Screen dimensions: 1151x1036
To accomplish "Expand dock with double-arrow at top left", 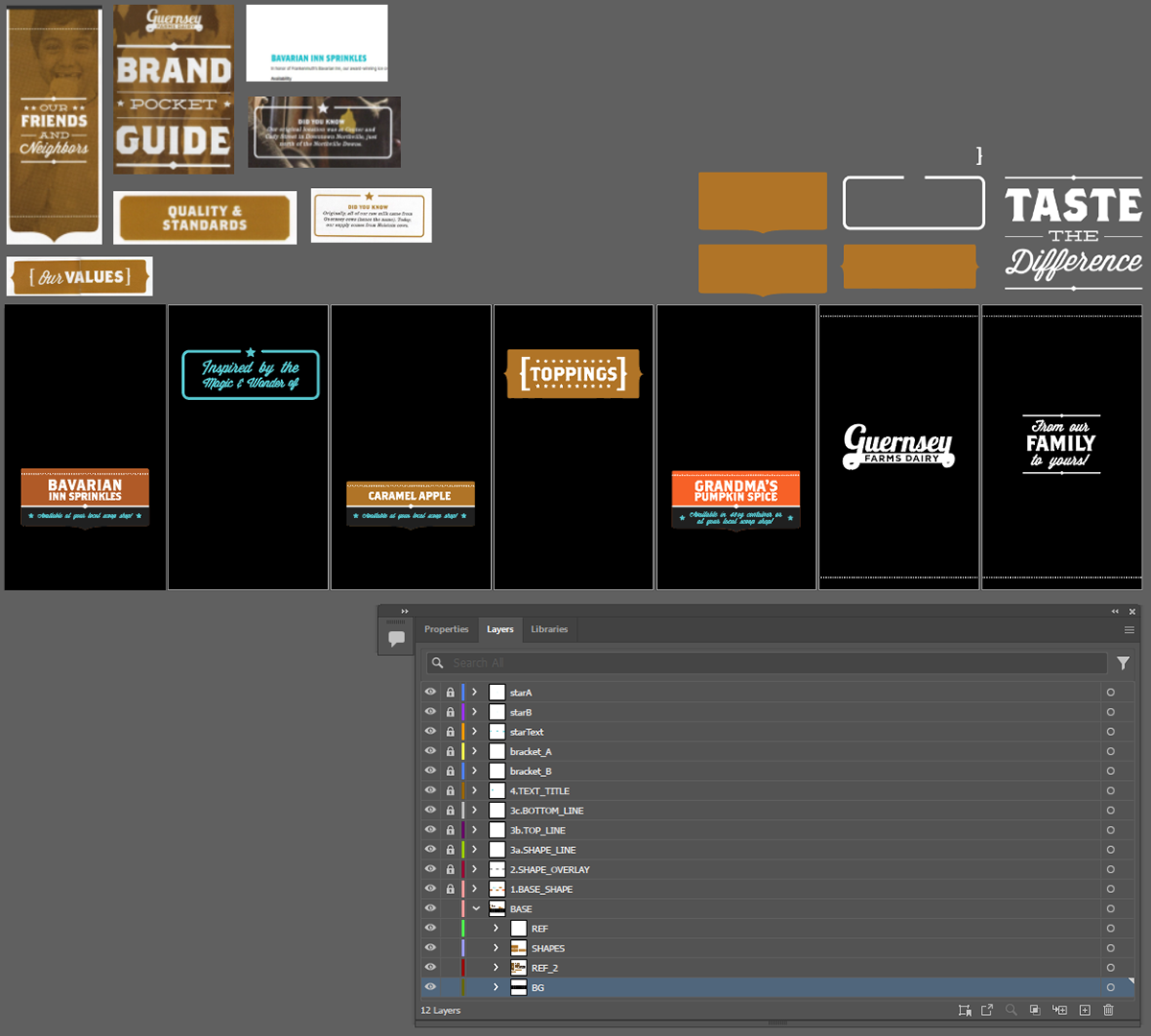I will [x=405, y=611].
